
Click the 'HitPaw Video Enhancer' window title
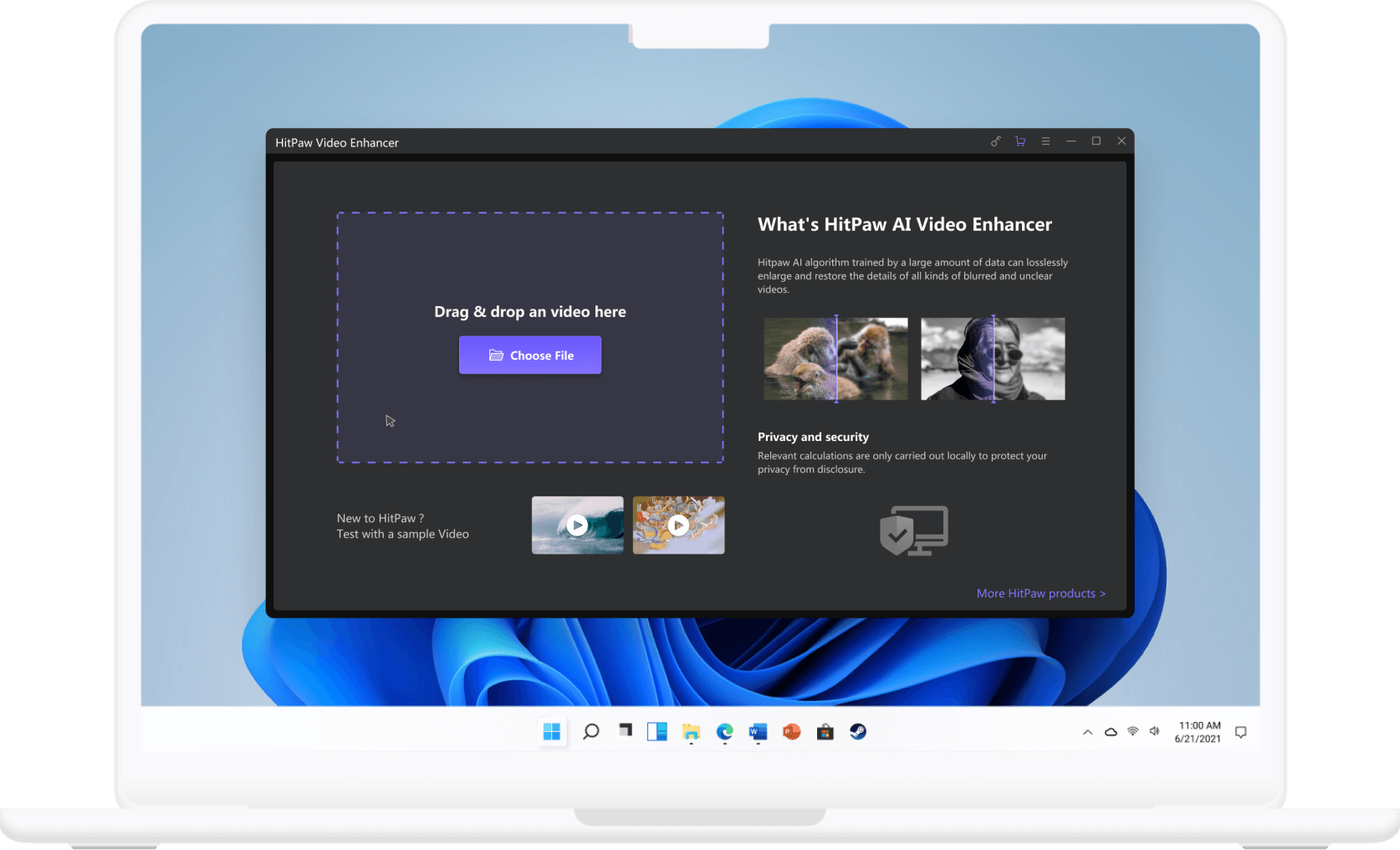[x=337, y=142]
